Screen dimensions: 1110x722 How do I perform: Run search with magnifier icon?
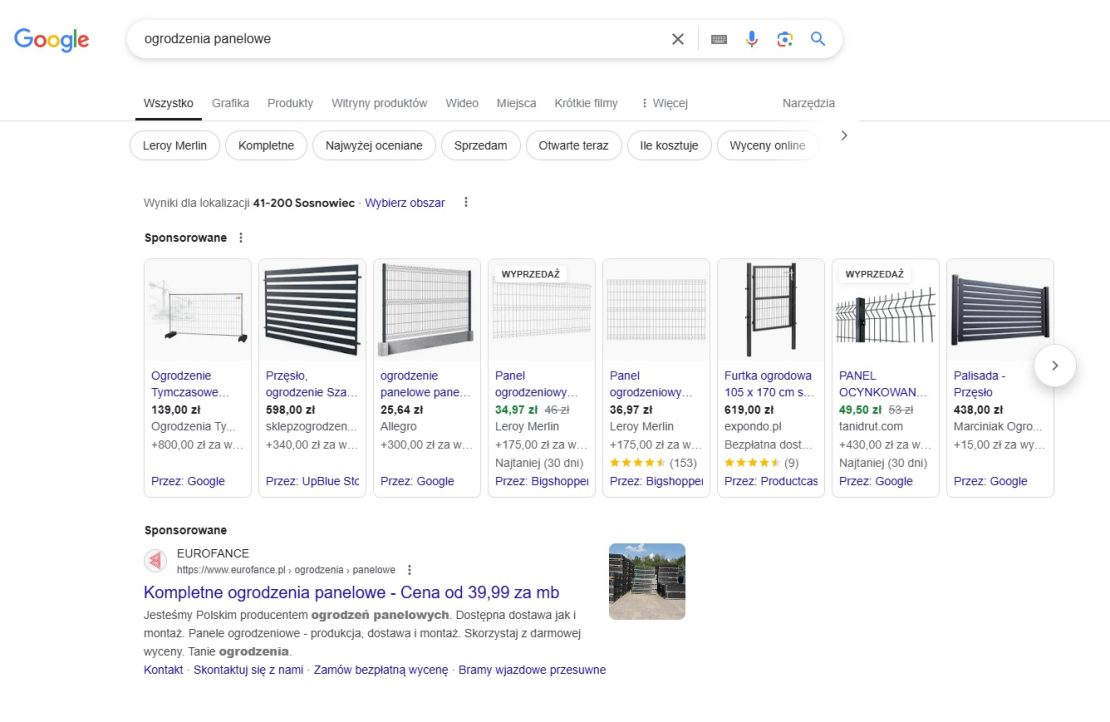tap(818, 39)
